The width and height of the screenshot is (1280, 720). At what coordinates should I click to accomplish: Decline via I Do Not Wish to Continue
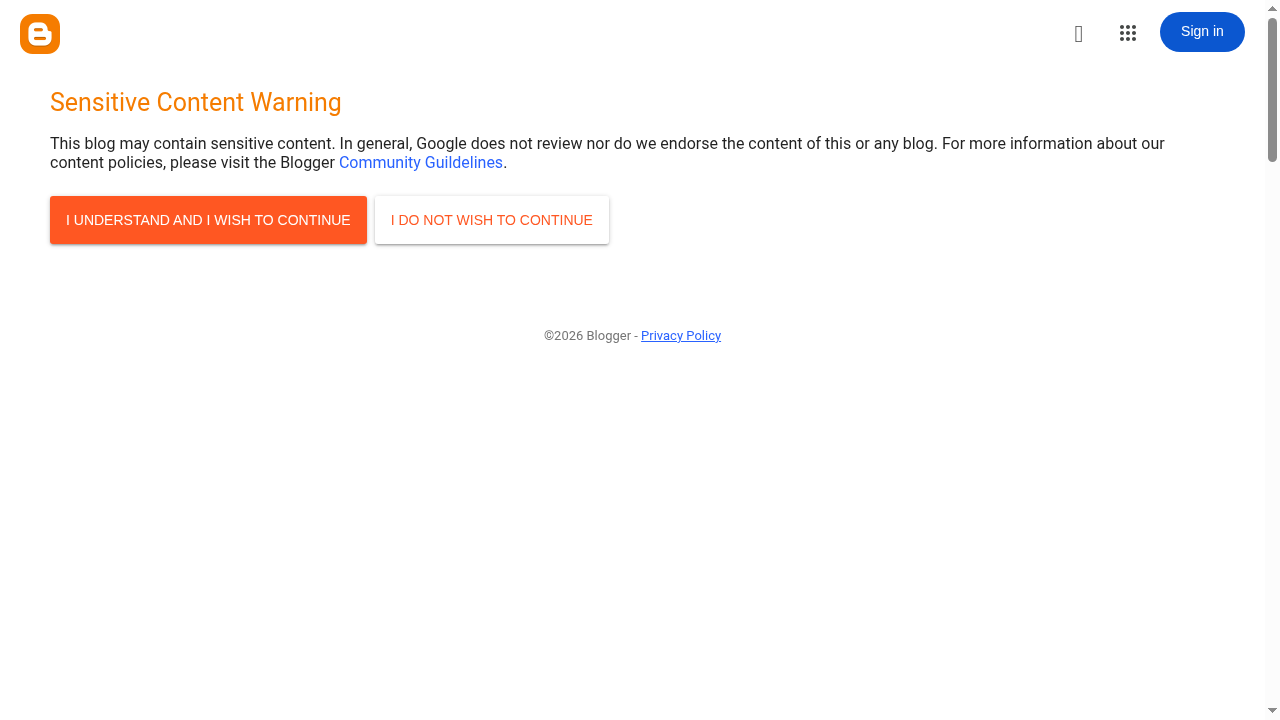(x=492, y=220)
